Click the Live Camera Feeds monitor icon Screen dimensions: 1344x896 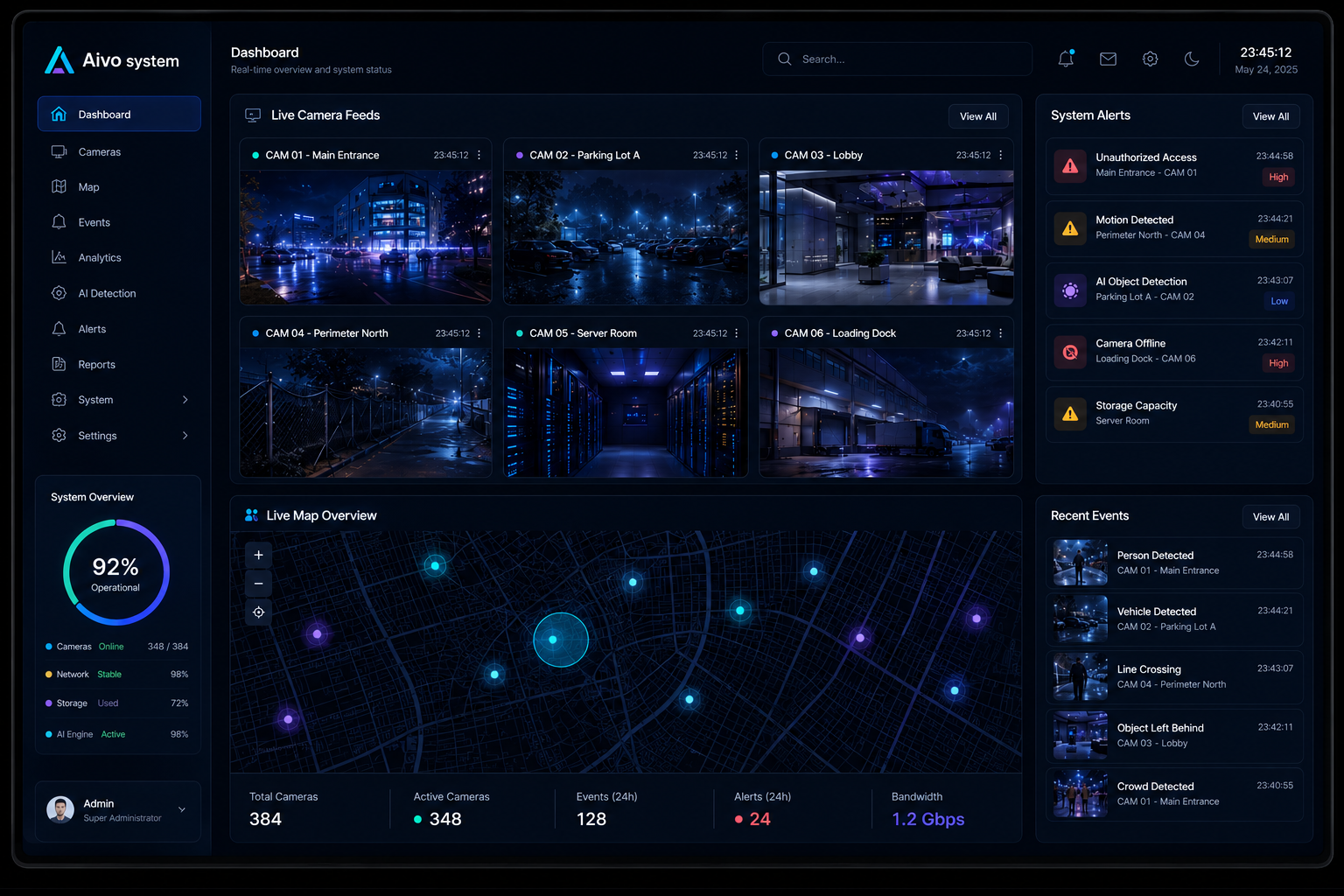pyautogui.click(x=253, y=115)
